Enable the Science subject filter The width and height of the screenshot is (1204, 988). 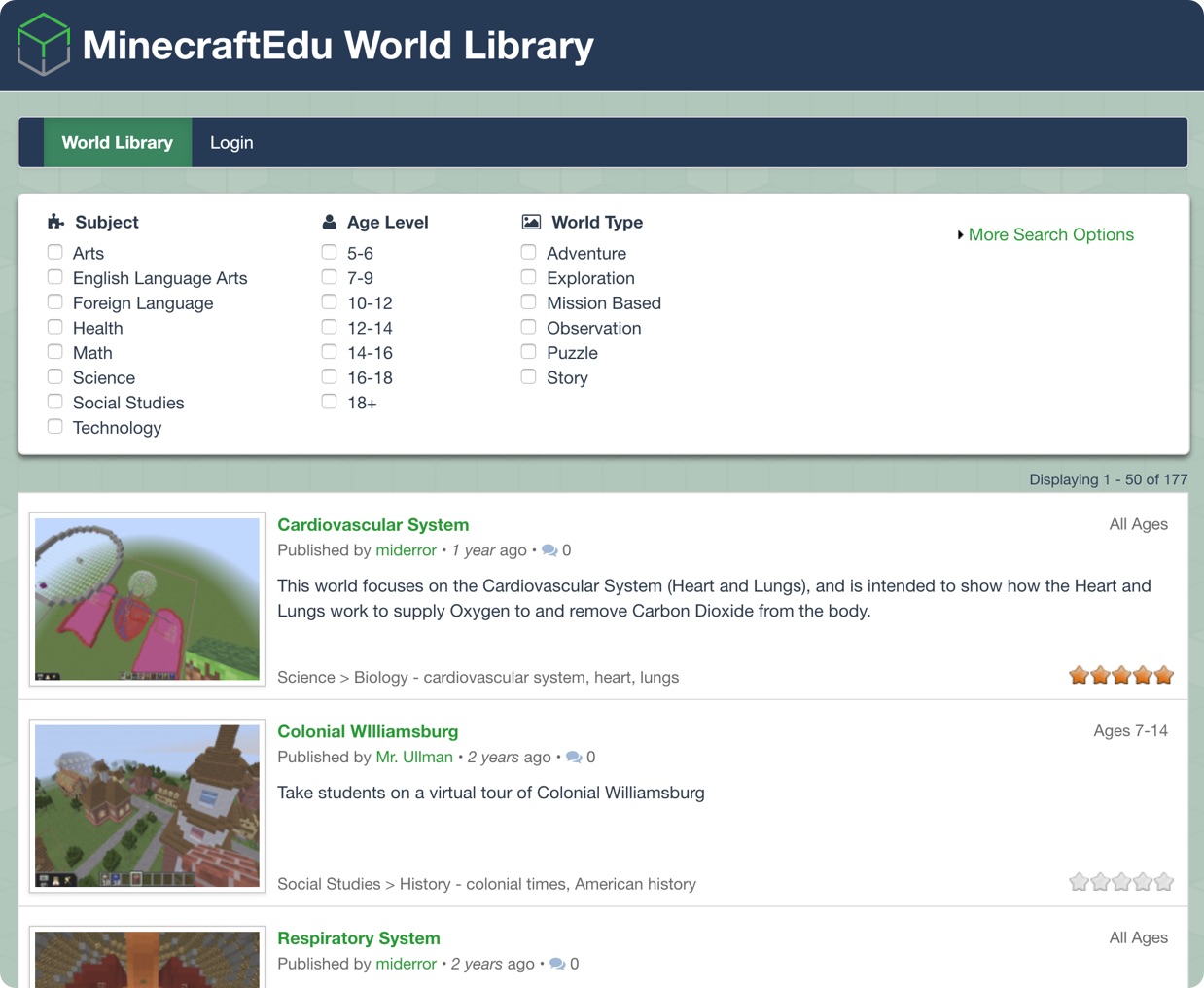click(54, 377)
